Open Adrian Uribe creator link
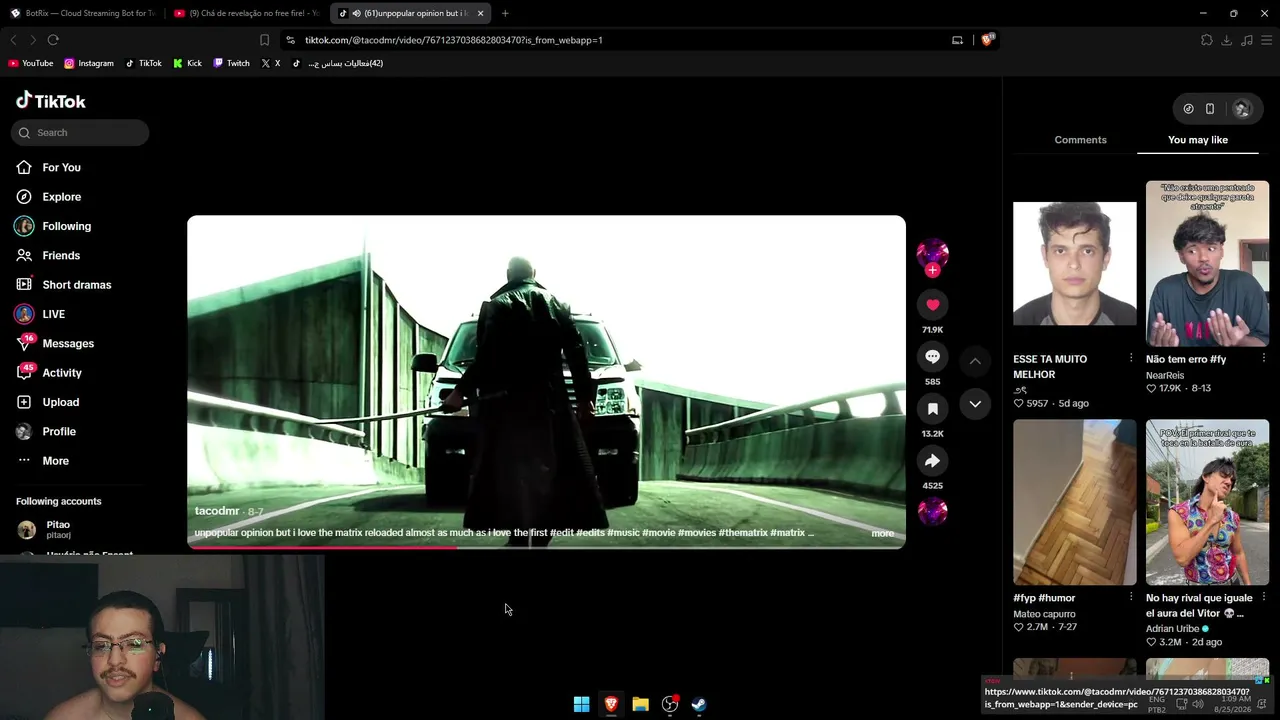Viewport: 1280px width, 720px height. click(x=1172, y=629)
